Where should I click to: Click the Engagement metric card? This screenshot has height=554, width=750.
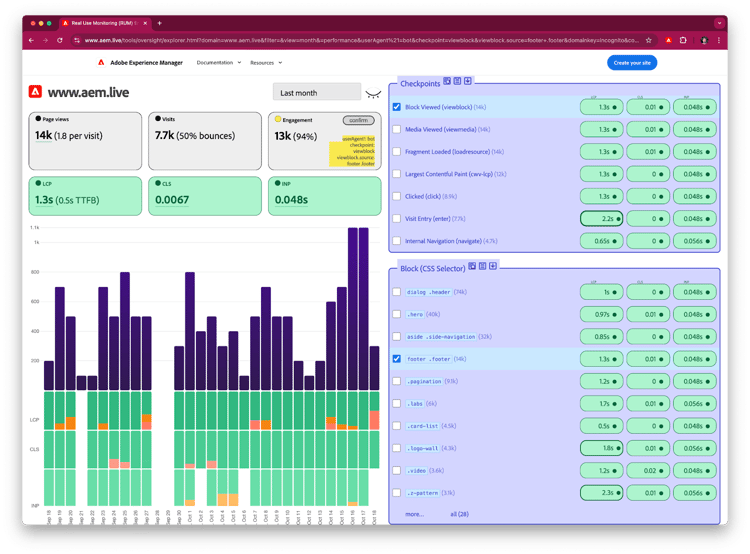[x=325, y=141]
